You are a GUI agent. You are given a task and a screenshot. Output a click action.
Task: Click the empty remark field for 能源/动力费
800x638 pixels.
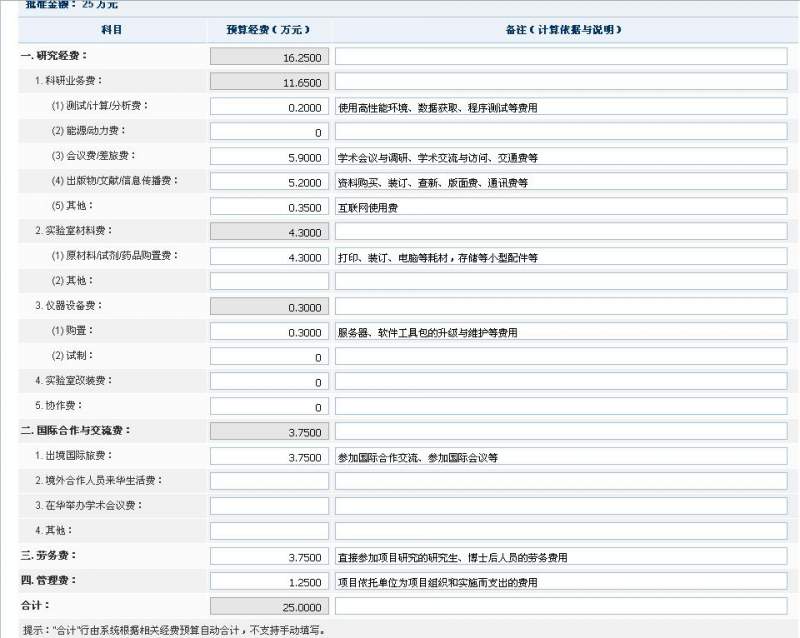(561, 132)
